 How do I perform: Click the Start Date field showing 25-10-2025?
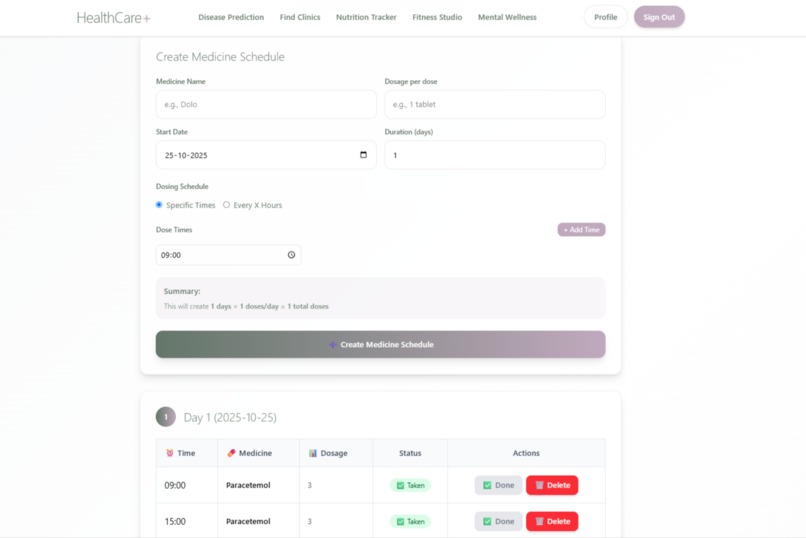click(x=266, y=155)
